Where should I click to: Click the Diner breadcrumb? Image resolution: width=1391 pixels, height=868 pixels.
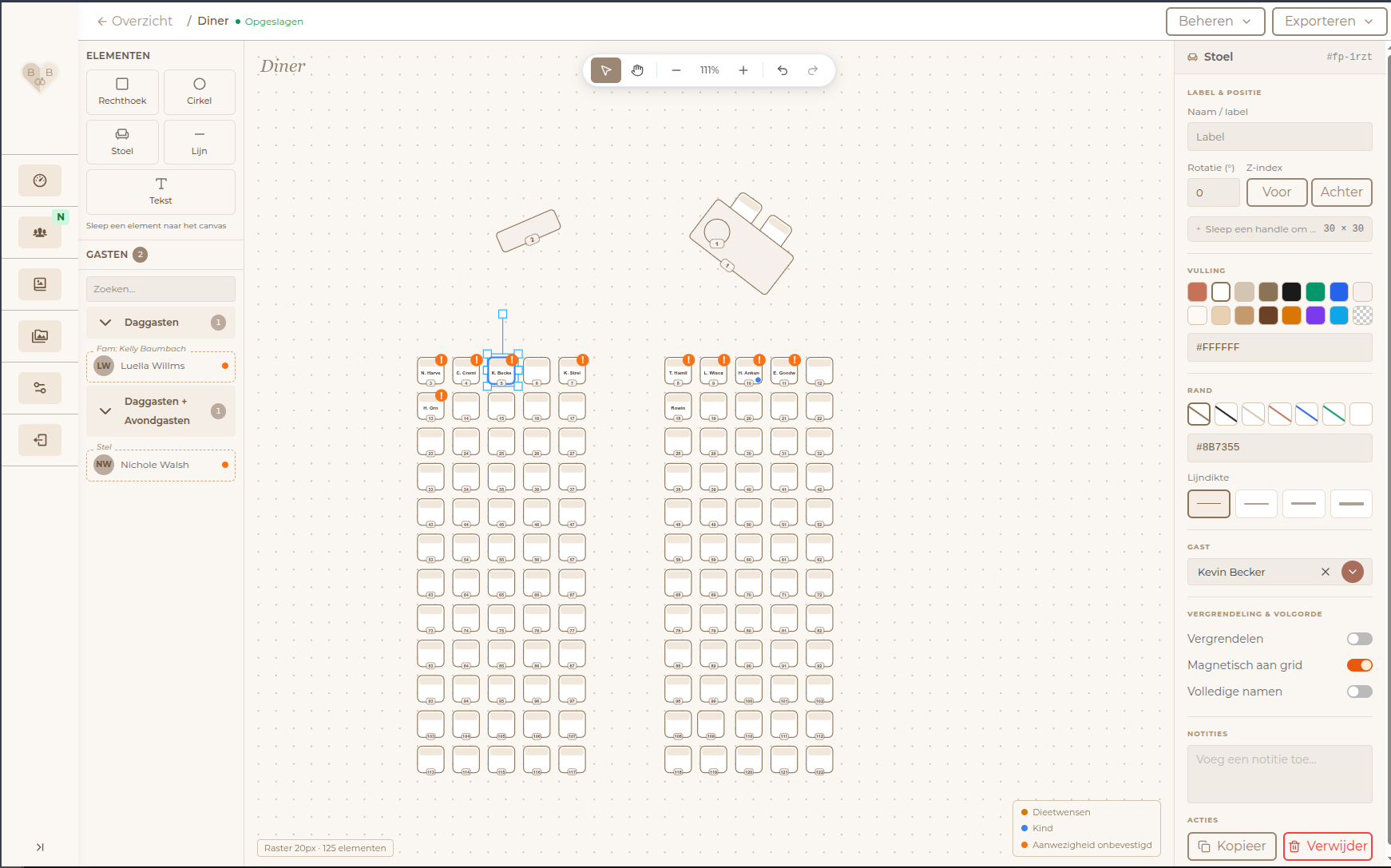[213, 21]
